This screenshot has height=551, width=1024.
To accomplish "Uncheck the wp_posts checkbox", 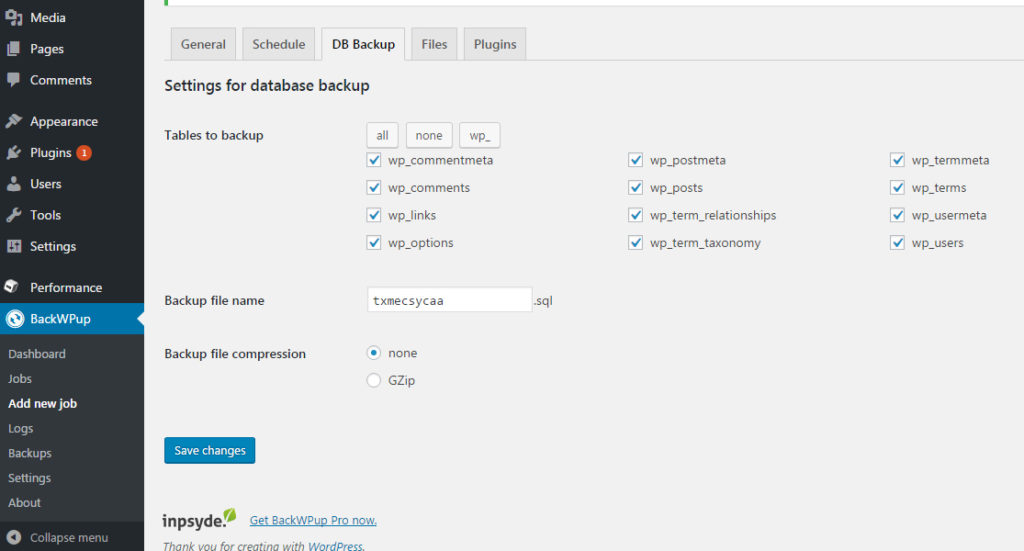I will coord(635,187).
